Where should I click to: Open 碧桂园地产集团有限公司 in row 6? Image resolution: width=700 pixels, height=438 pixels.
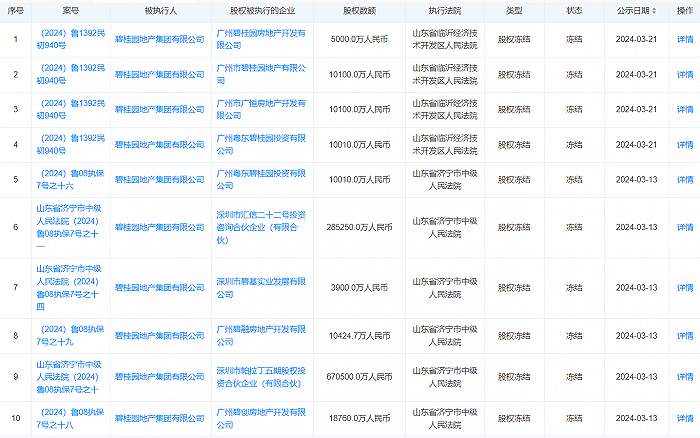coord(159,227)
